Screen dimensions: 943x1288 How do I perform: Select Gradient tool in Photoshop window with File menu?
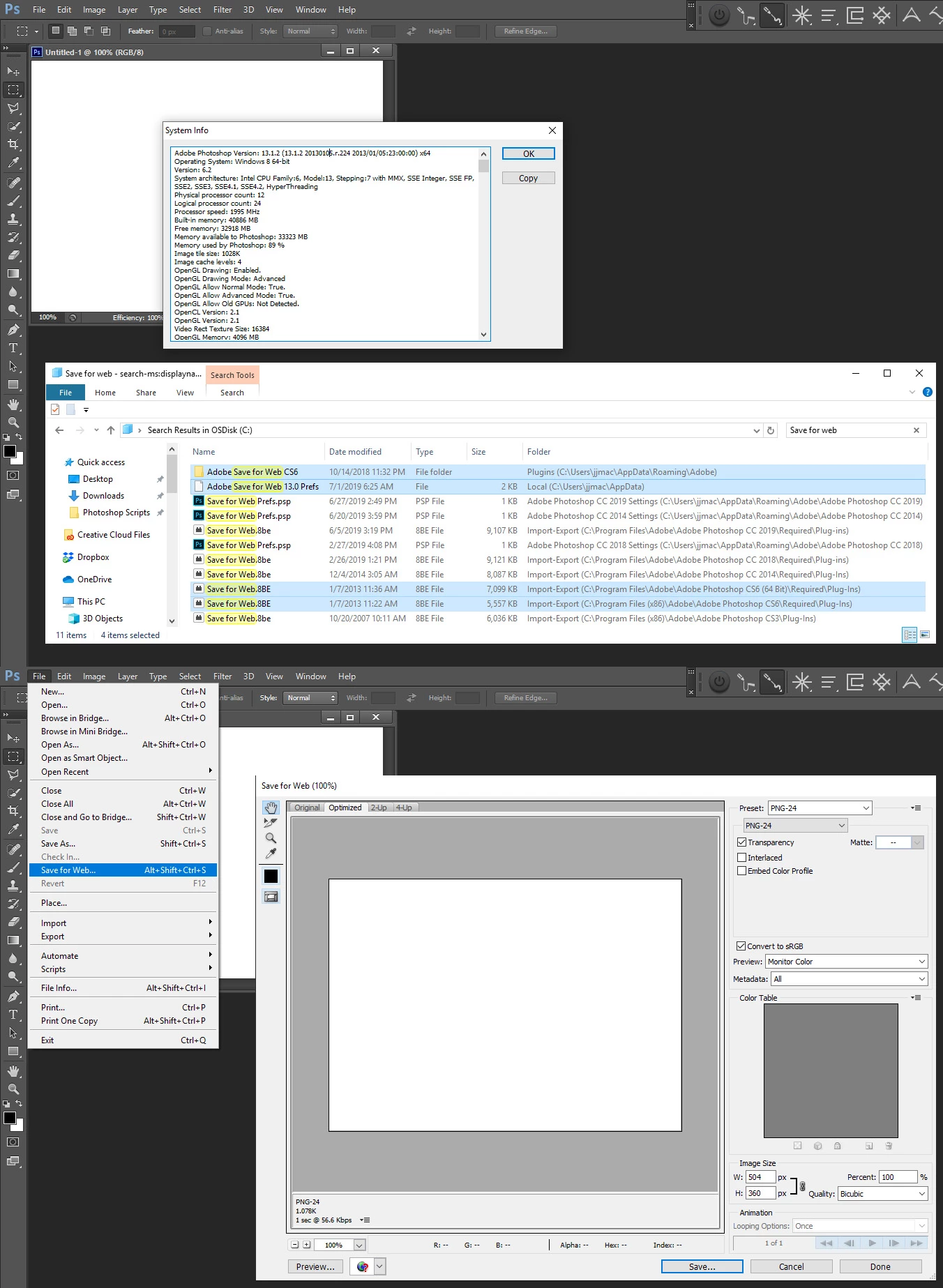(13, 940)
